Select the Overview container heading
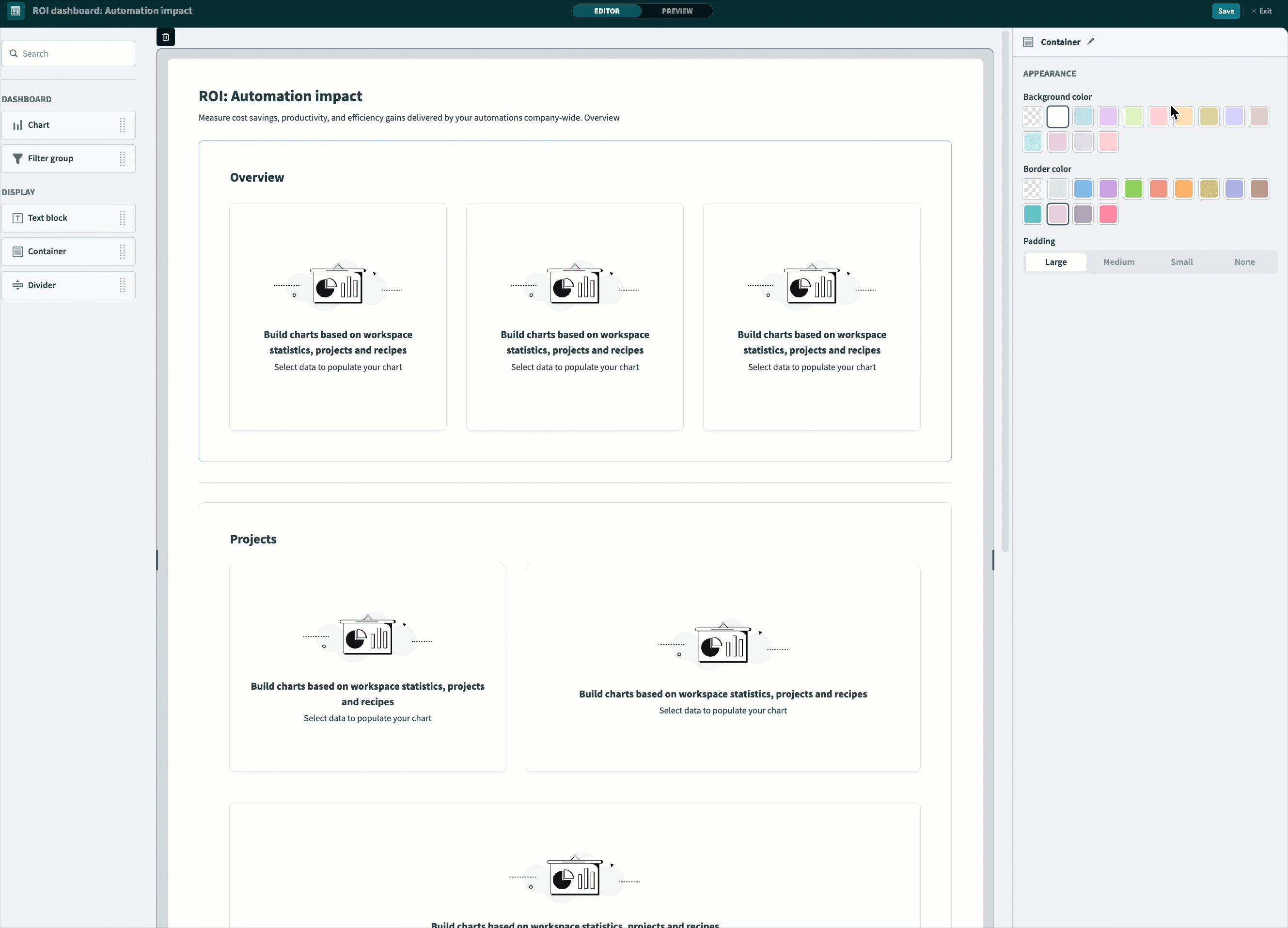The width and height of the screenshot is (1288, 928). click(257, 177)
